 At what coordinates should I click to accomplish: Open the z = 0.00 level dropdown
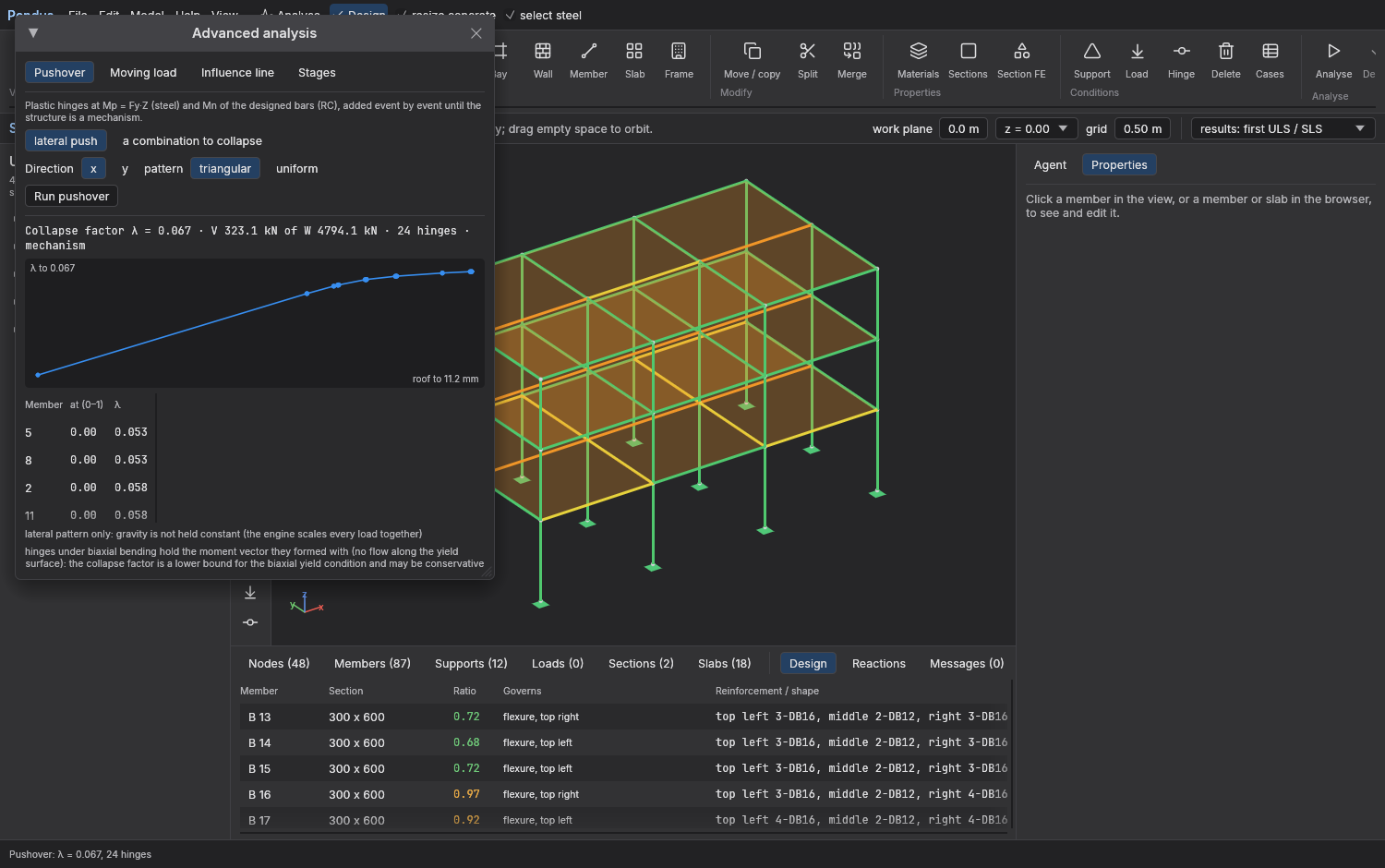pyautogui.click(x=1036, y=129)
